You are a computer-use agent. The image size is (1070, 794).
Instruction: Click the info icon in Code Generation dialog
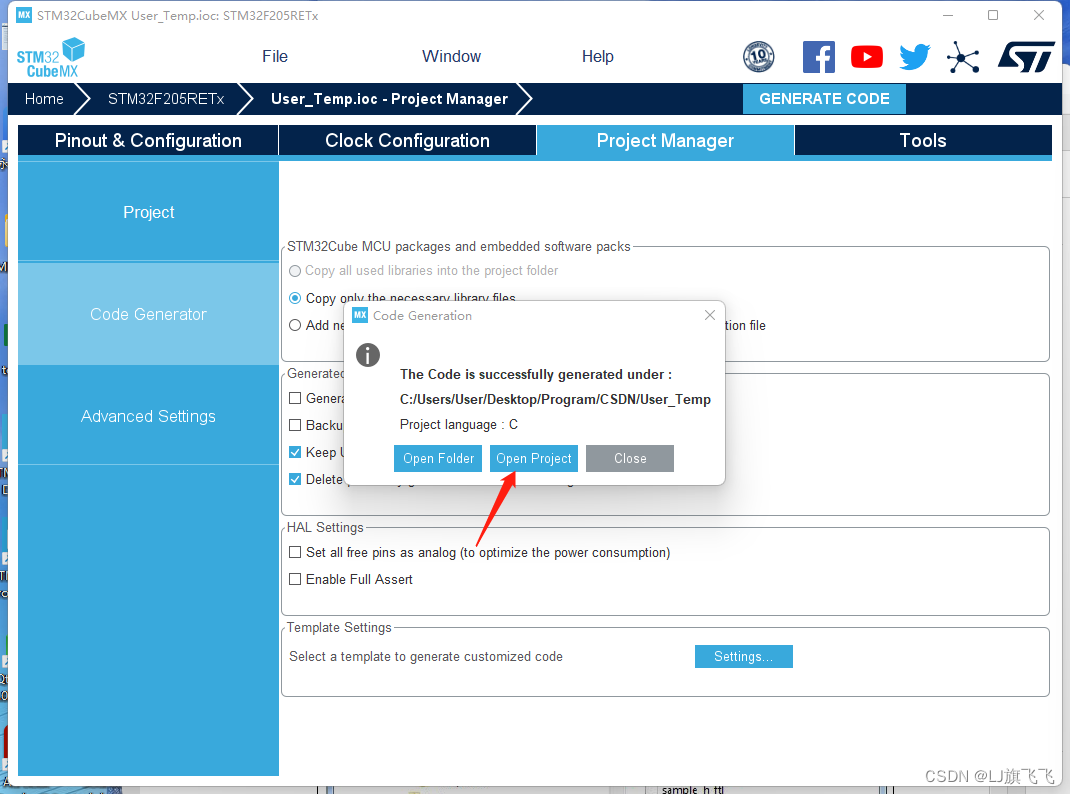[x=368, y=355]
